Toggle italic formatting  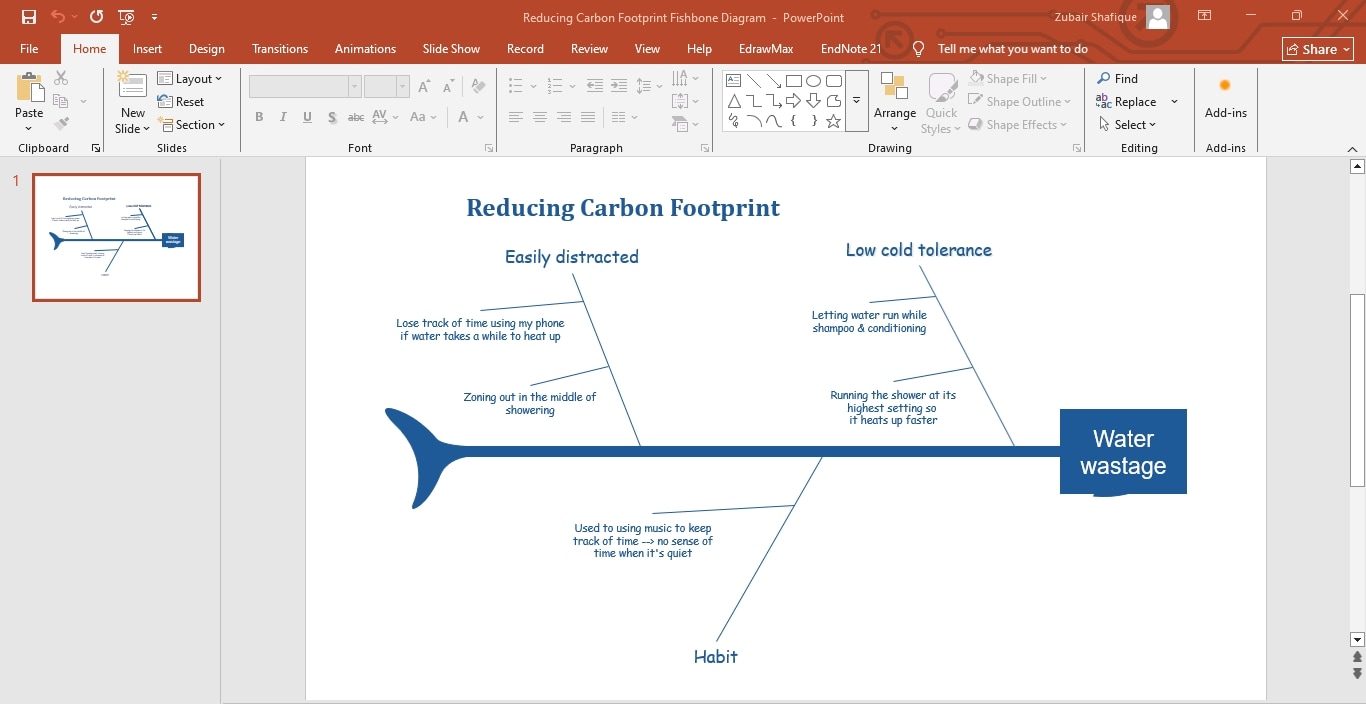pos(283,117)
